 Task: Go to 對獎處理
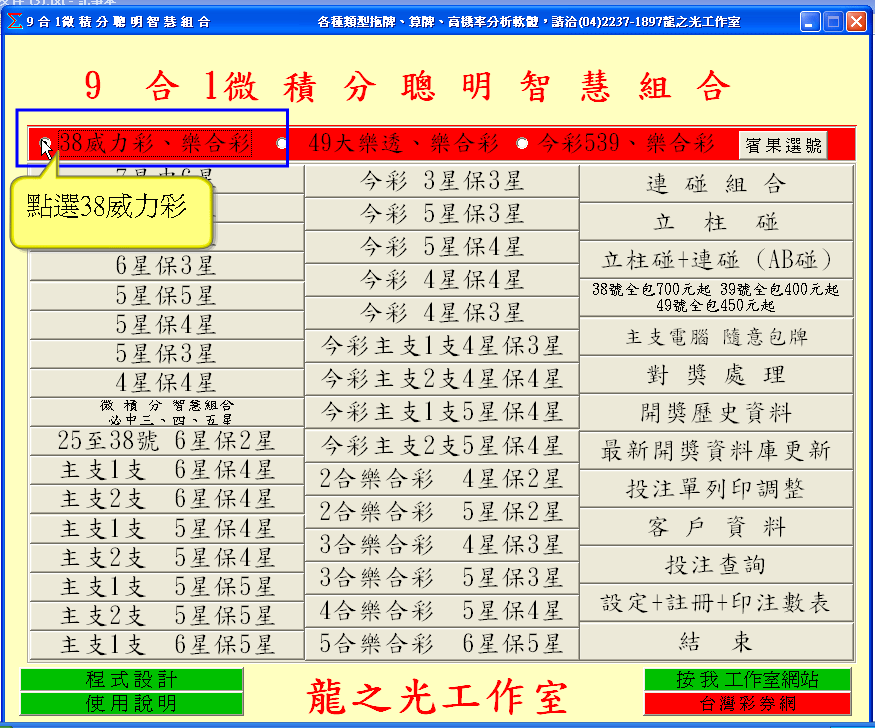pyautogui.click(x=716, y=375)
